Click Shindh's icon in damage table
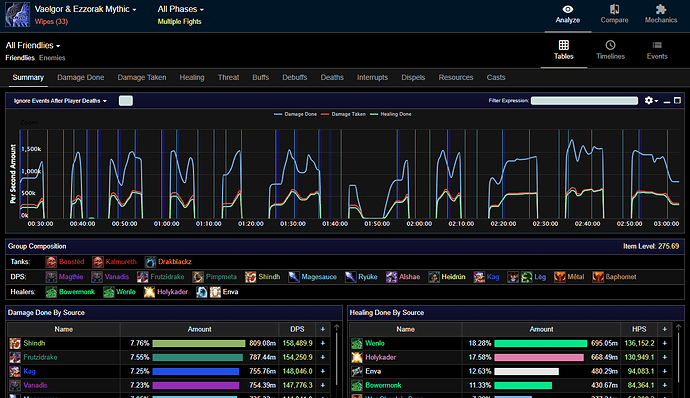The image size is (690, 398). (15, 343)
